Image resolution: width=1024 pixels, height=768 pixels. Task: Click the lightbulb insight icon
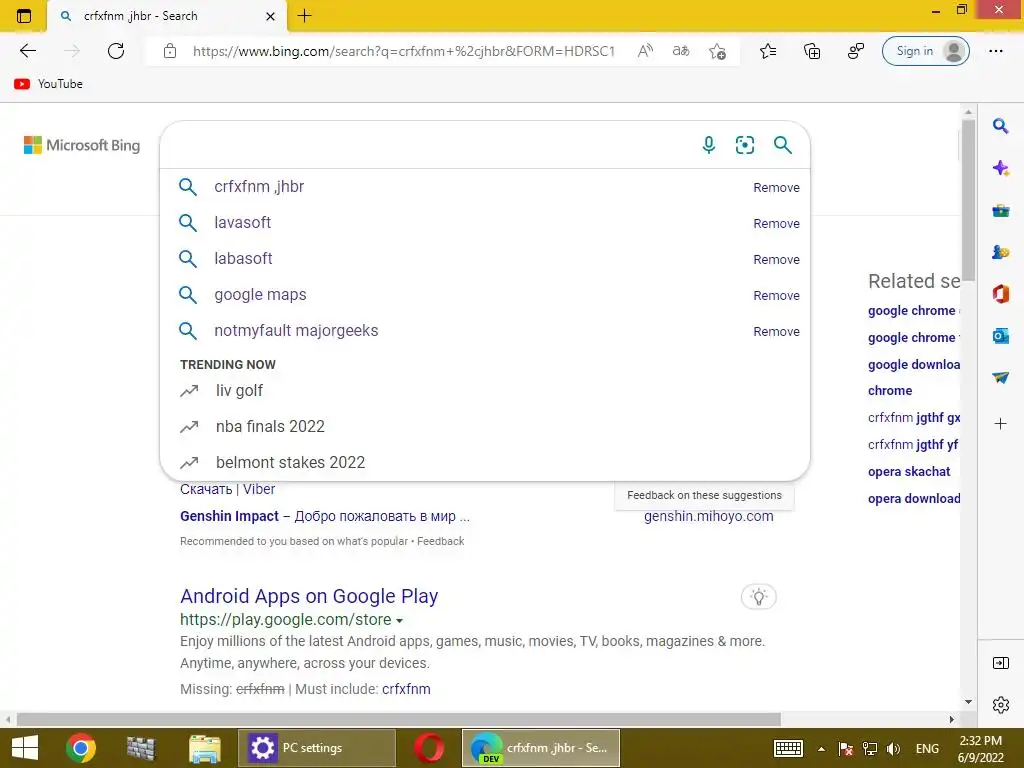tap(758, 597)
